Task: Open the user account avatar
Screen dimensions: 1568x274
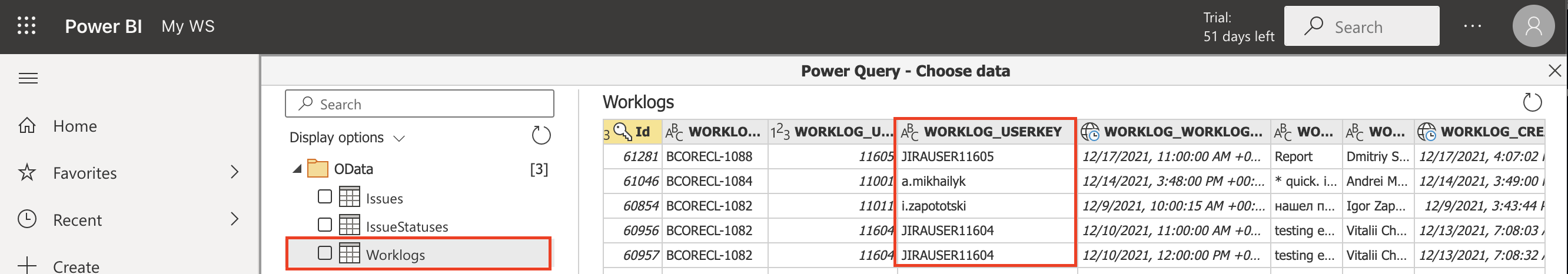Action: click(x=1534, y=26)
